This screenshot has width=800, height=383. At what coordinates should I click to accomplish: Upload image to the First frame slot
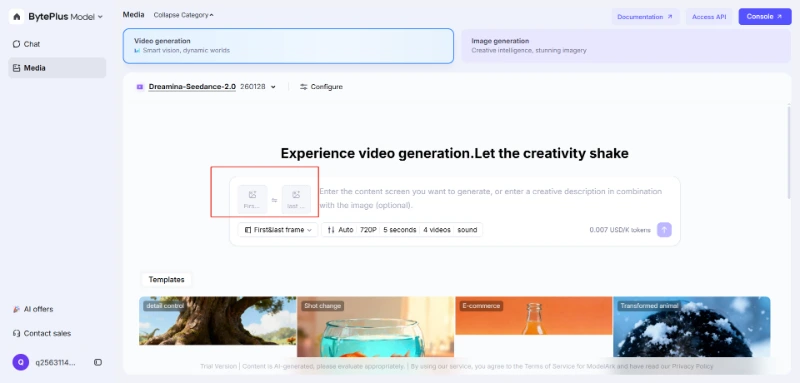click(x=252, y=199)
